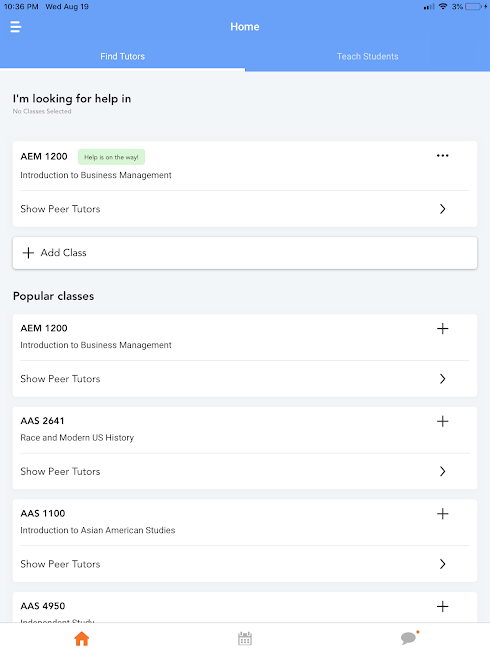
Task: Select the Find Tutors tab
Action: (123, 56)
